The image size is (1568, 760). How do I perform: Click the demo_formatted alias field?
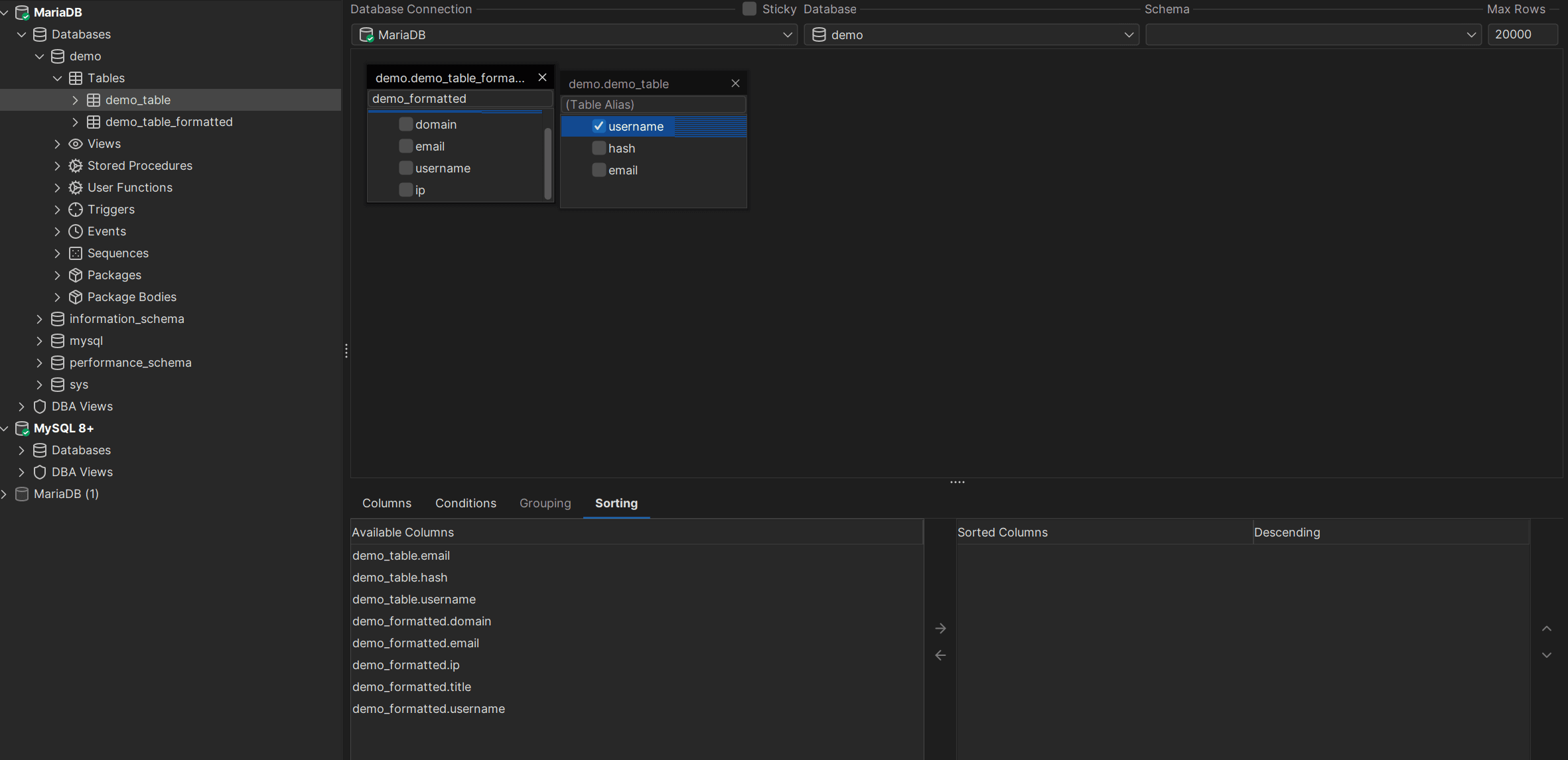tap(461, 99)
